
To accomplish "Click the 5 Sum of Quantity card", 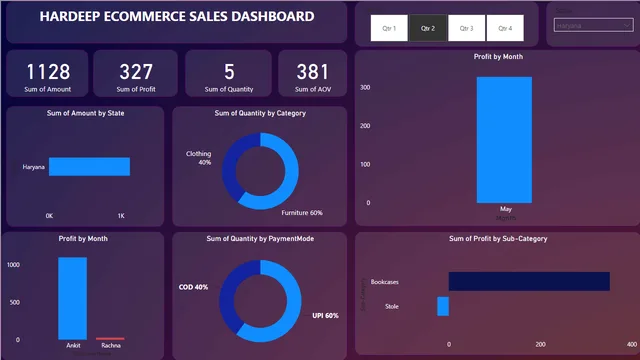I will tap(229, 73).
